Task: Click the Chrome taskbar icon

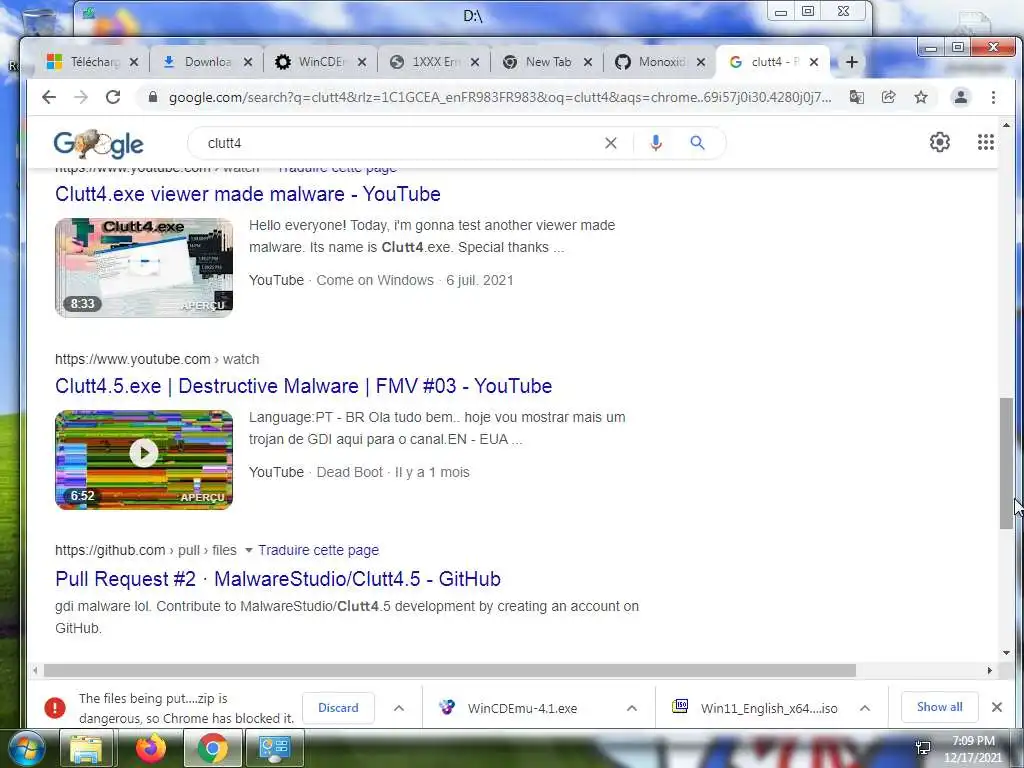Action: tap(212, 748)
